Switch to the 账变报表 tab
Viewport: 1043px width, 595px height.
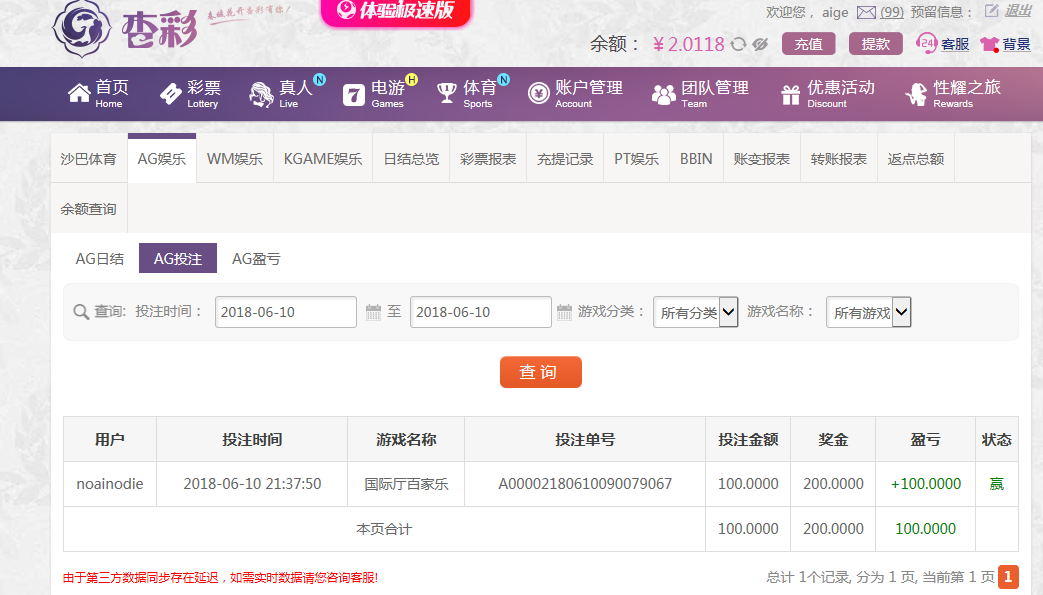point(762,158)
